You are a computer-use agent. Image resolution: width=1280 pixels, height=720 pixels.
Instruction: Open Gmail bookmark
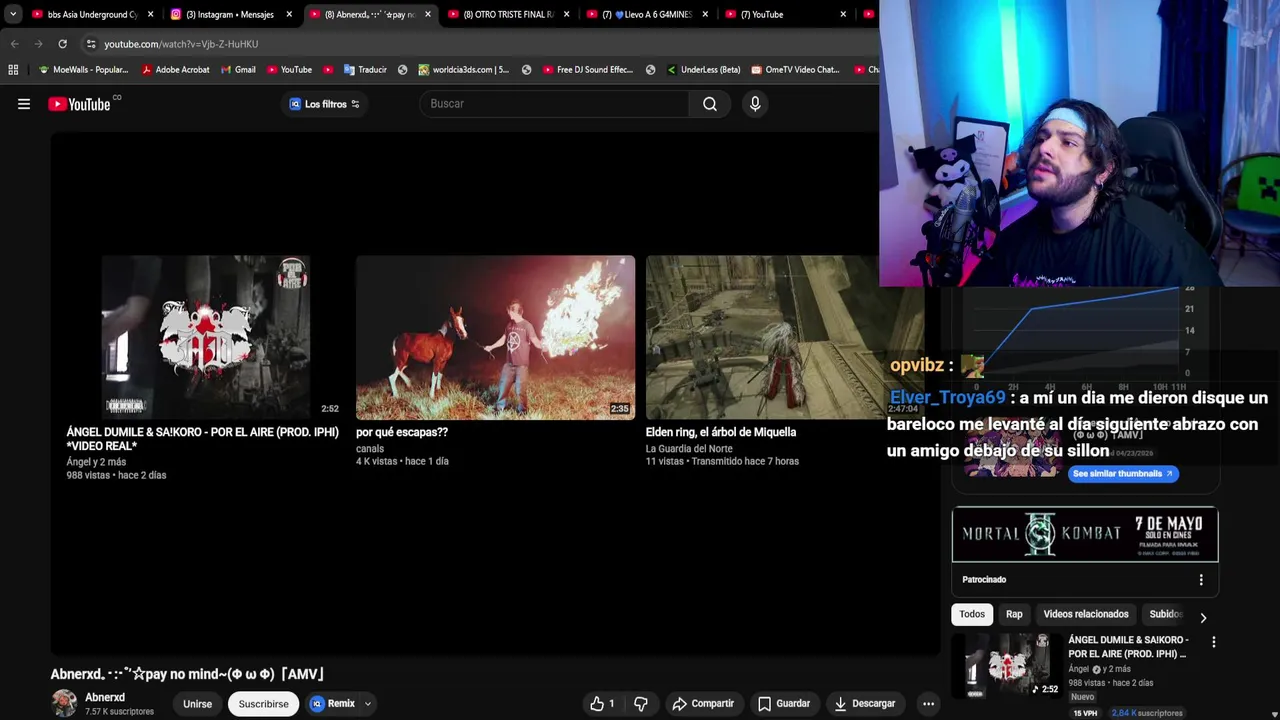[x=238, y=70]
